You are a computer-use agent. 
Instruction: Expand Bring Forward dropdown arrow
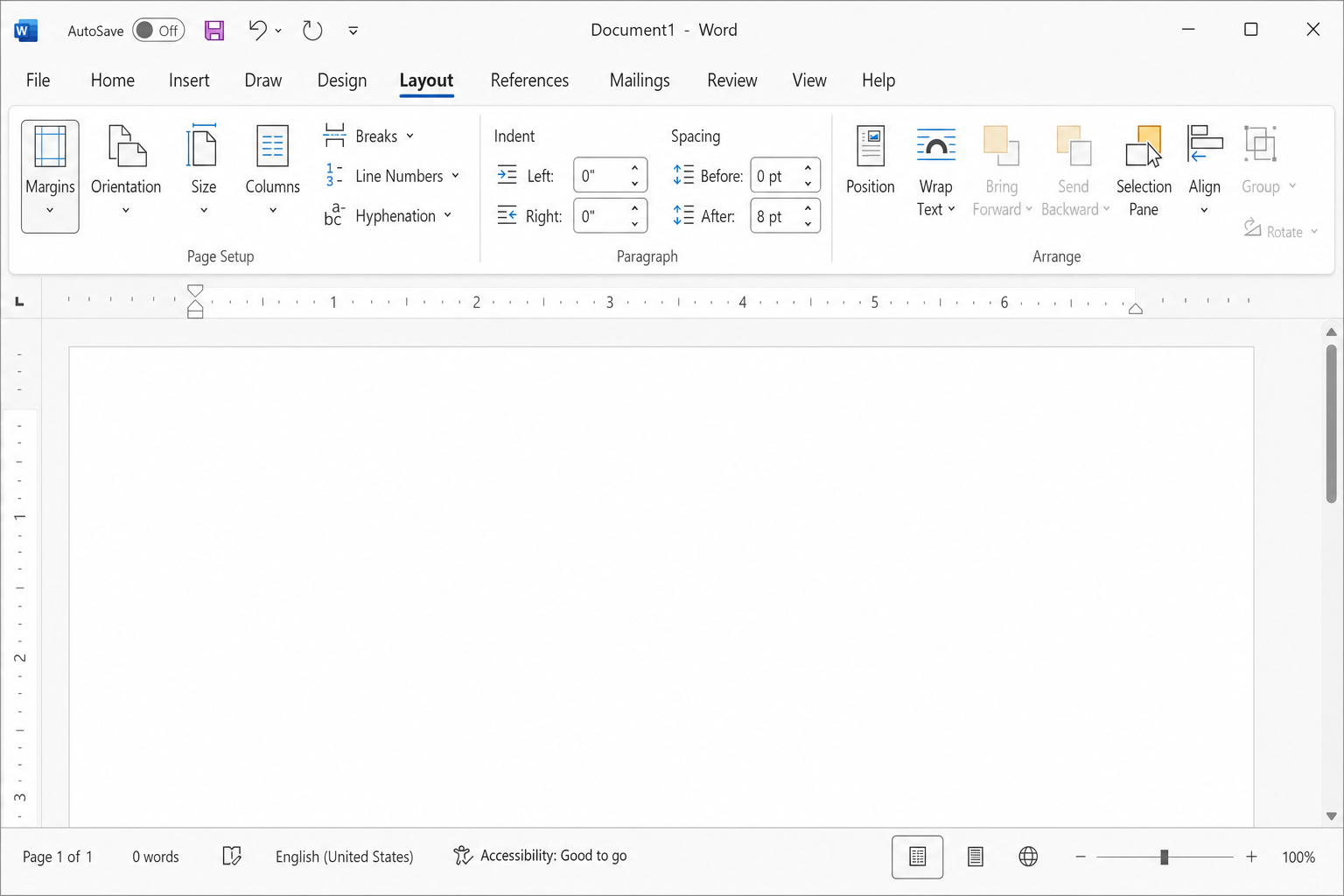point(1029,209)
